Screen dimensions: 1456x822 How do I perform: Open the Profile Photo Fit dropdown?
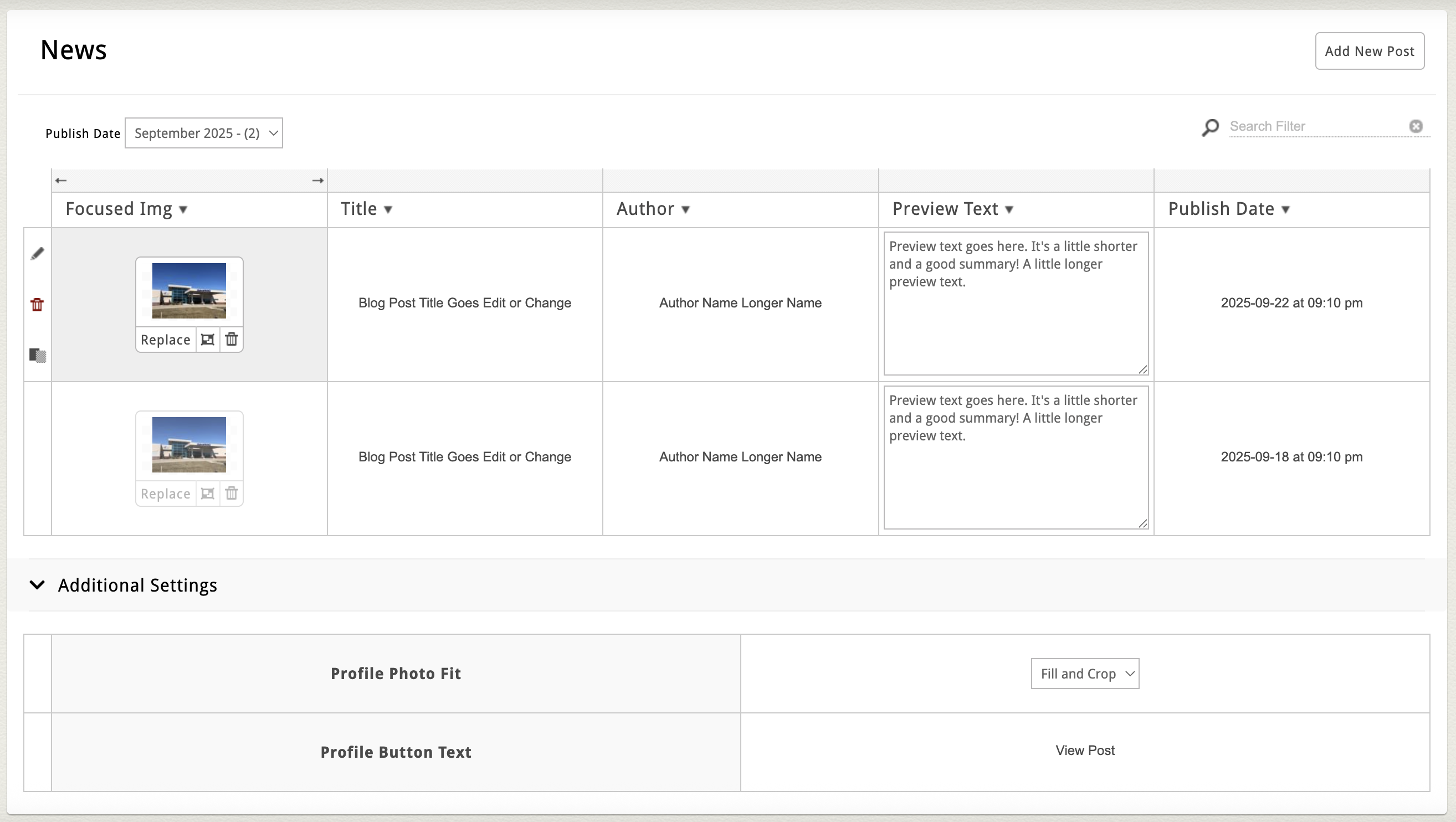click(1085, 674)
